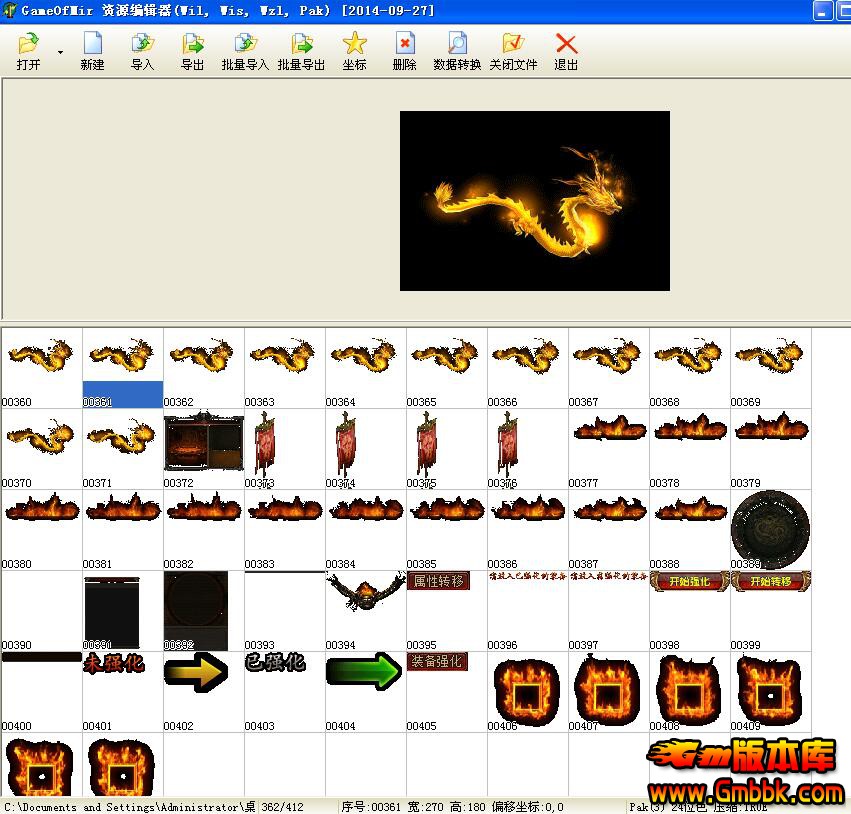Select the fire frame thumbnail 00406
Screen dimensions: 851x814
tap(527, 690)
